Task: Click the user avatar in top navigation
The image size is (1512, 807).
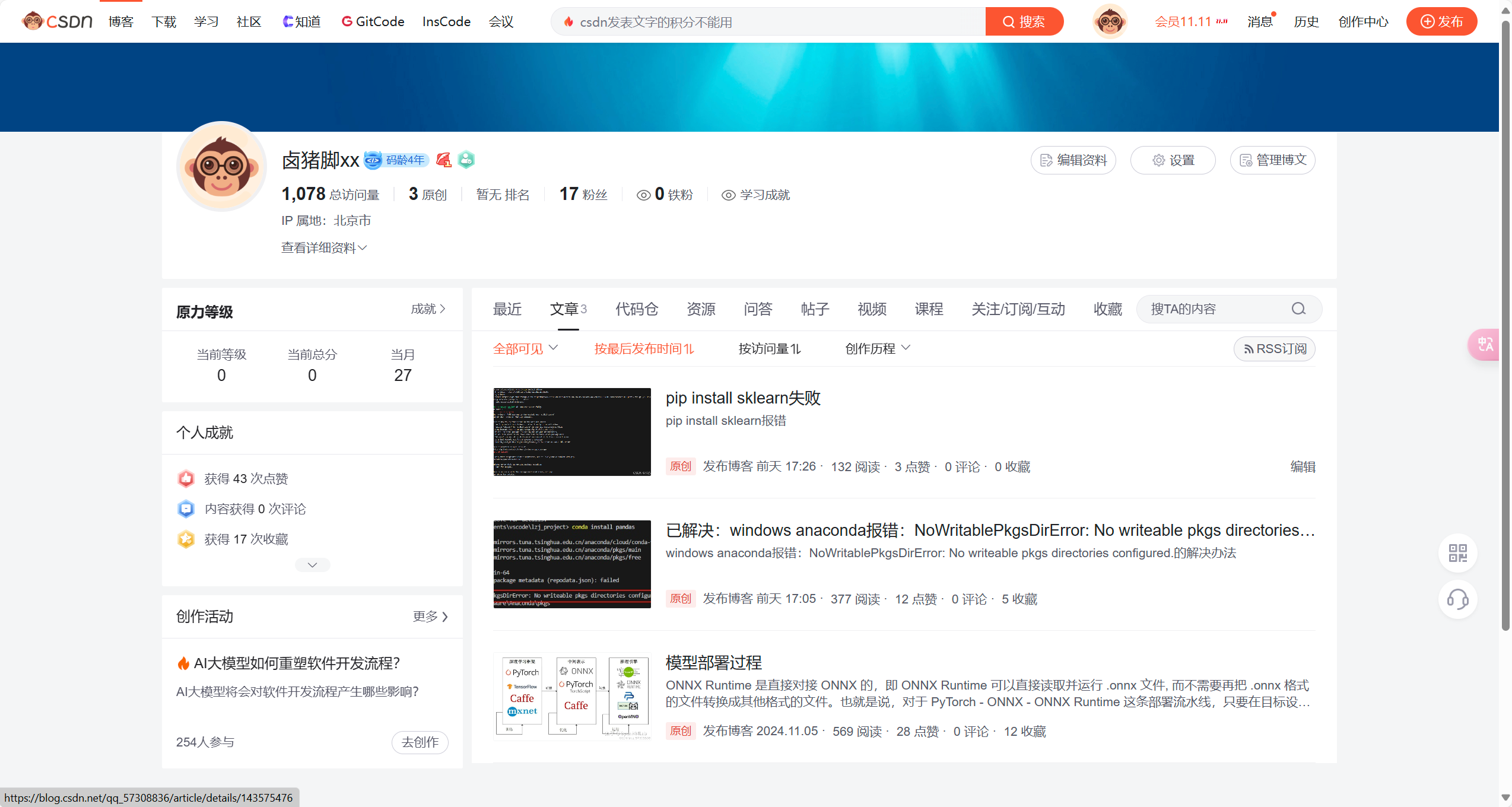Action: (1110, 21)
